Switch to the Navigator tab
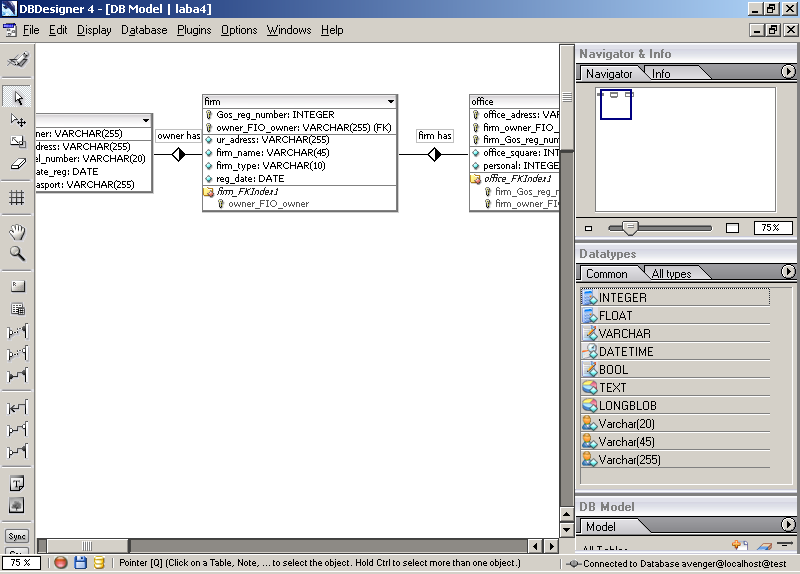This screenshot has width=800, height=574. pos(609,74)
